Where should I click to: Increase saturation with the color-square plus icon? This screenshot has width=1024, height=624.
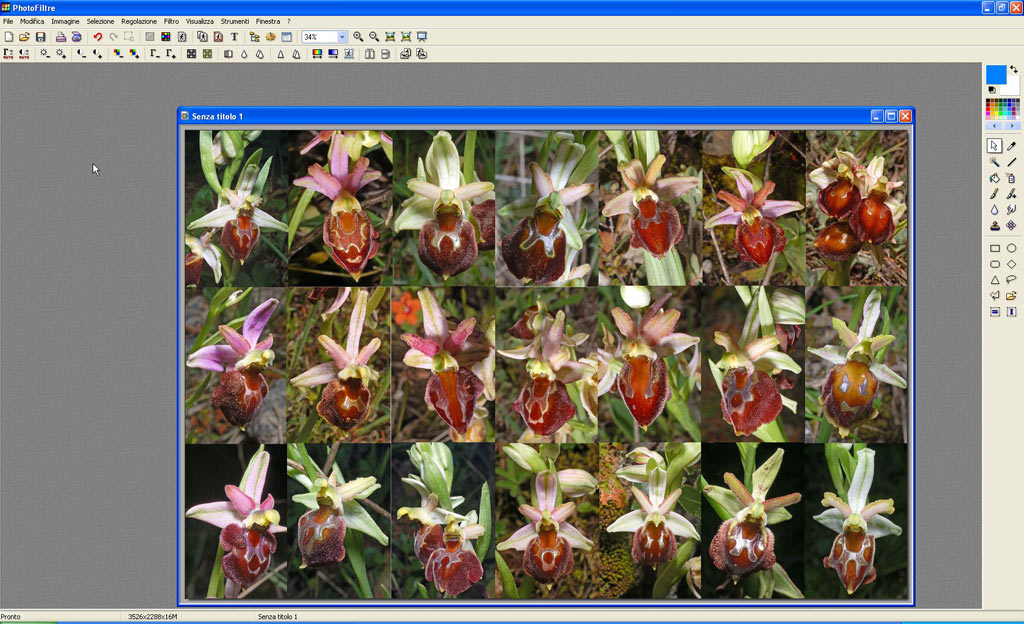tap(134, 54)
